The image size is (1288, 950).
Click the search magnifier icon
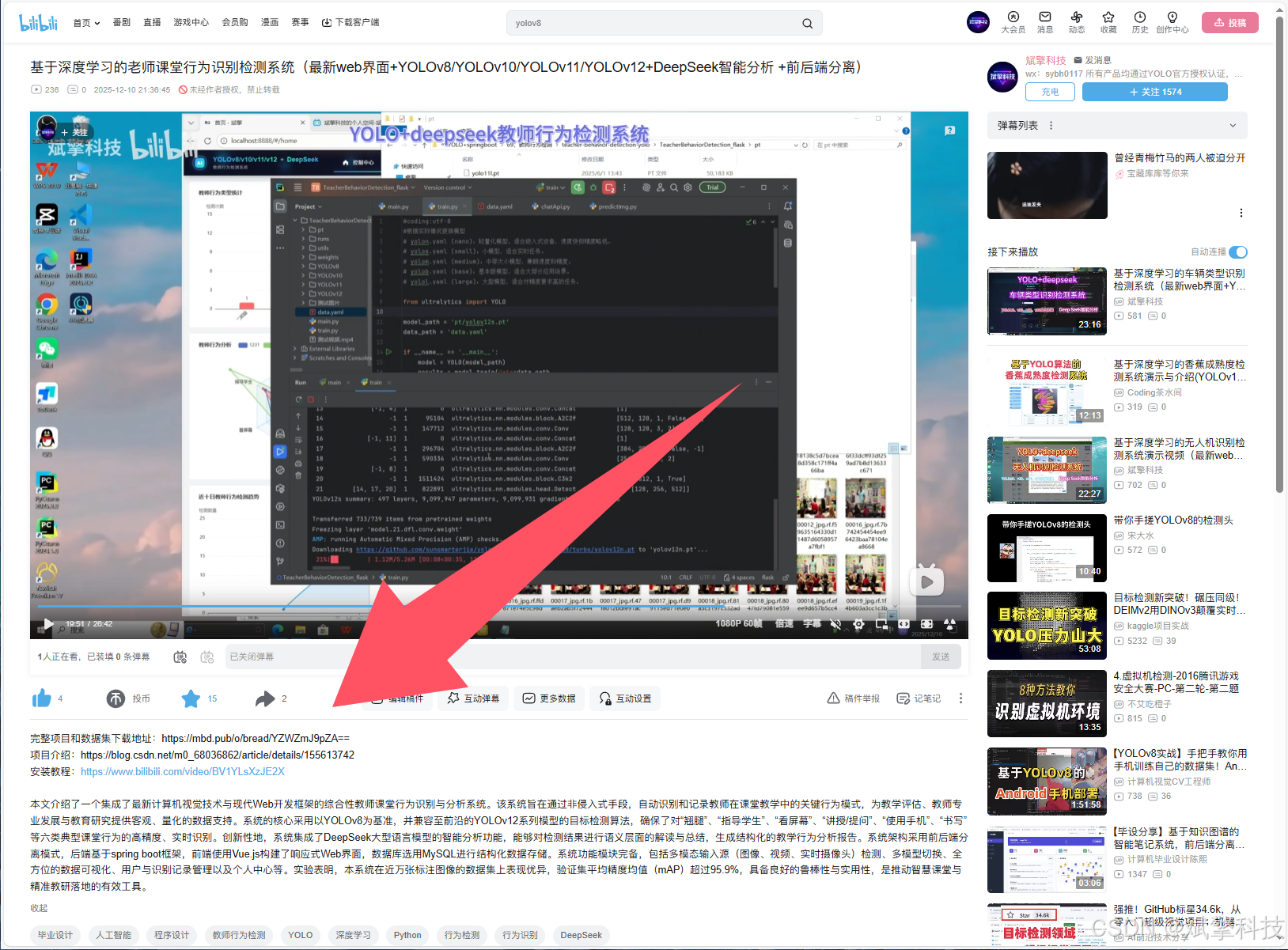pyautogui.click(x=807, y=23)
